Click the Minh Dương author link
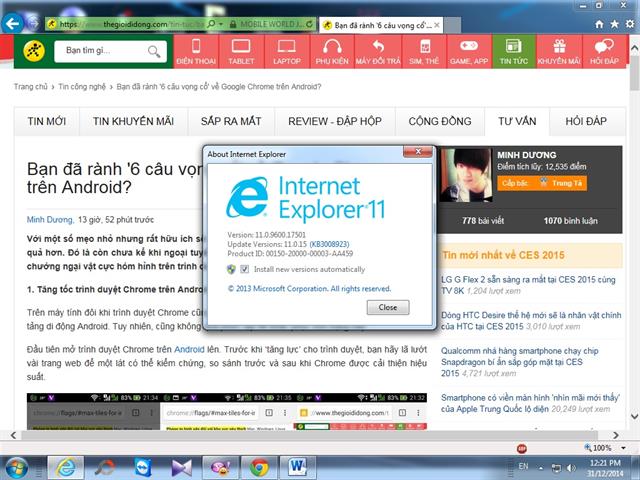The width and height of the screenshot is (640, 480). (x=50, y=220)
